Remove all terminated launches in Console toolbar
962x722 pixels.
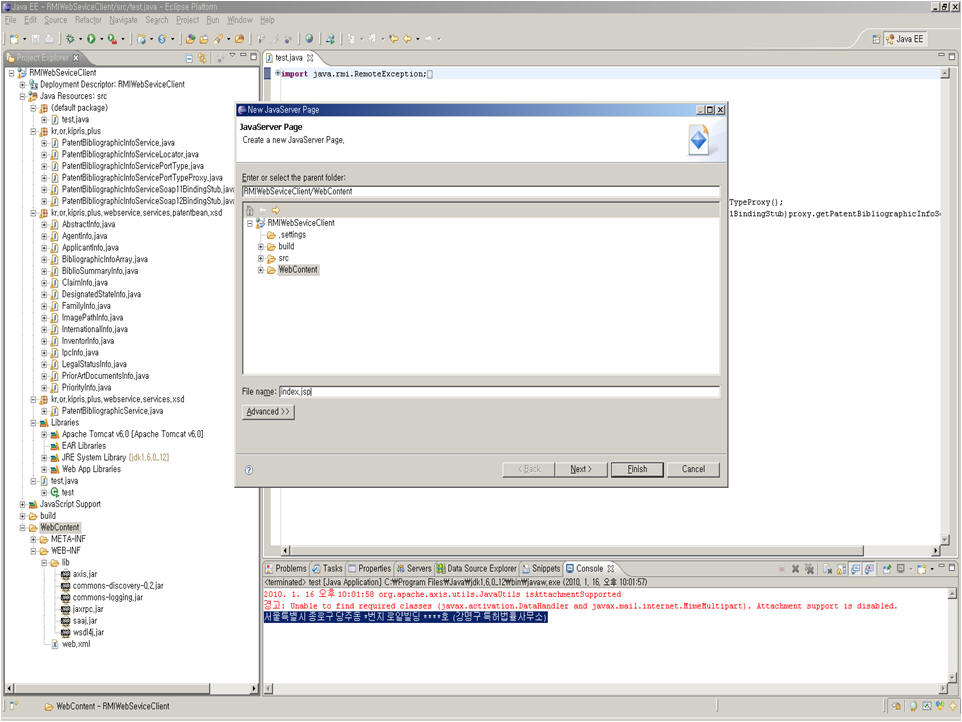809,568
